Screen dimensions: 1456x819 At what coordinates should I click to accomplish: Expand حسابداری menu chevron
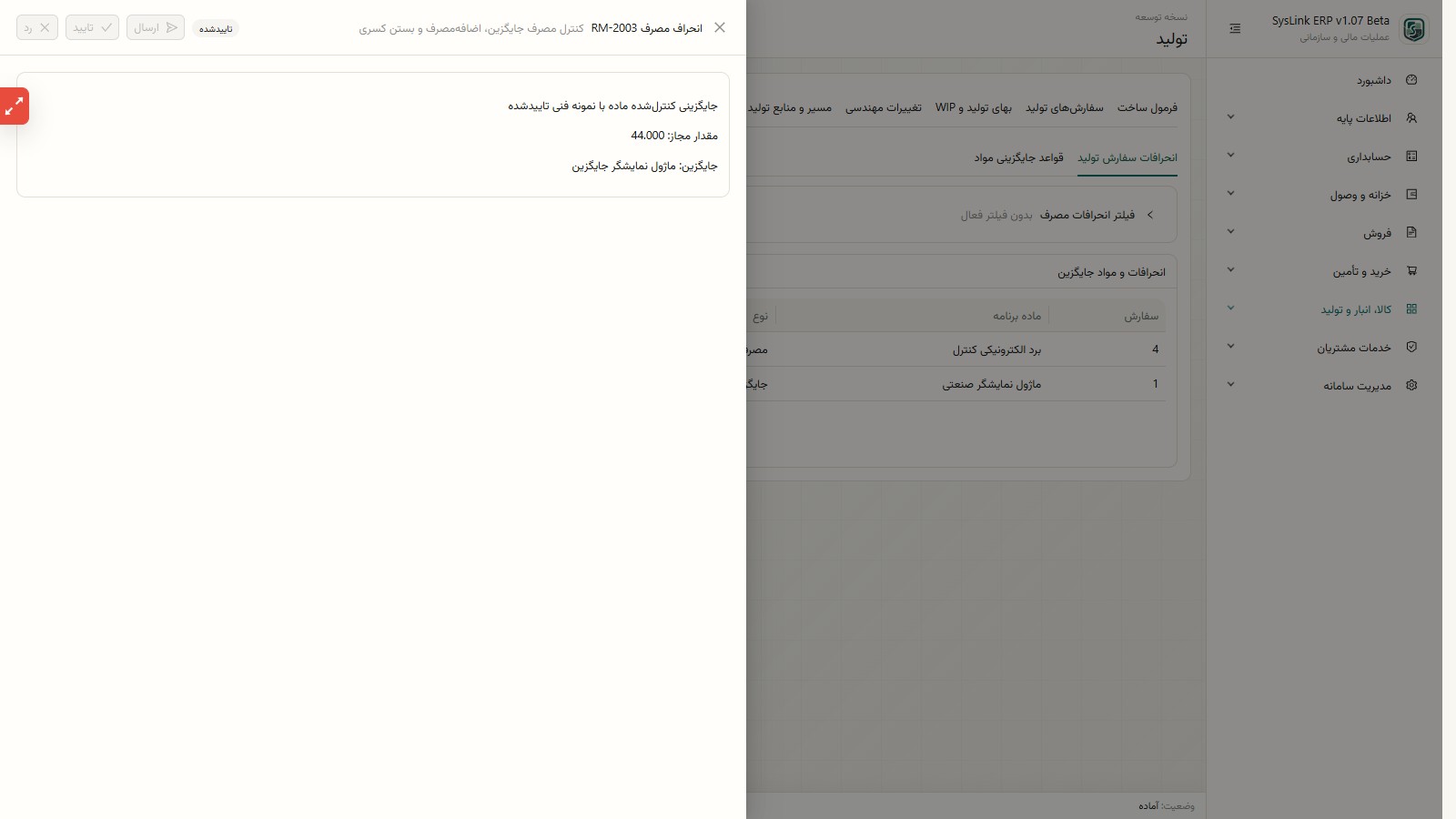click(1230, 156)
